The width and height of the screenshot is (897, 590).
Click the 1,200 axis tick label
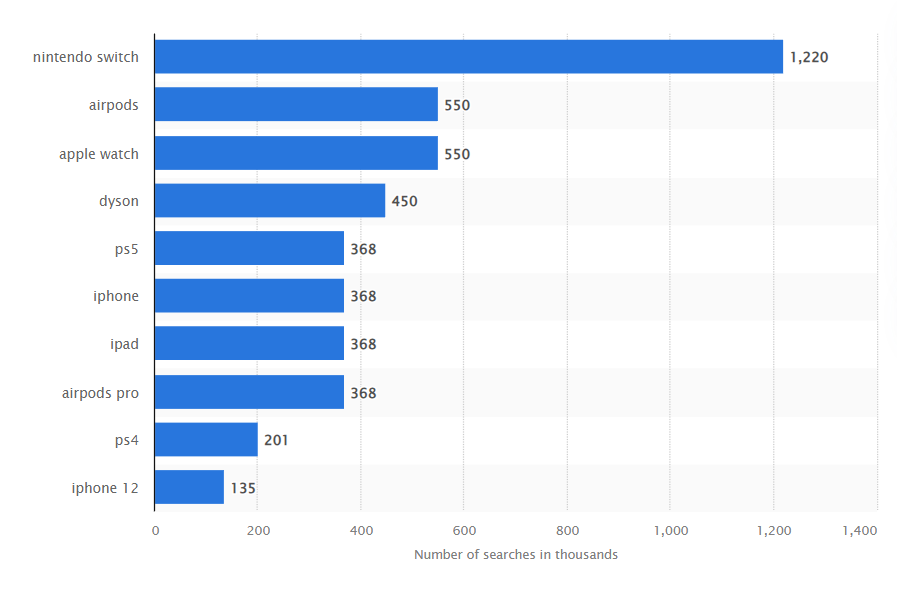click(774, 530)
